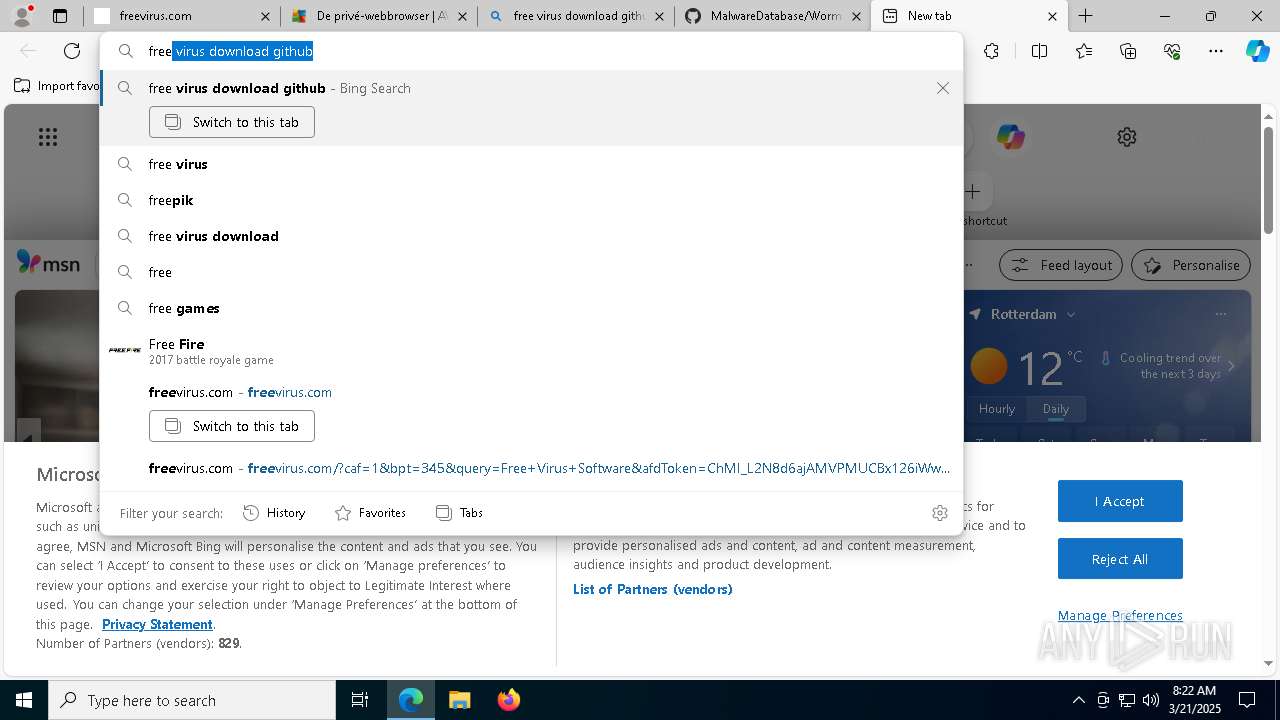Switch to De privé-webbrowser tab

[379, 16]
